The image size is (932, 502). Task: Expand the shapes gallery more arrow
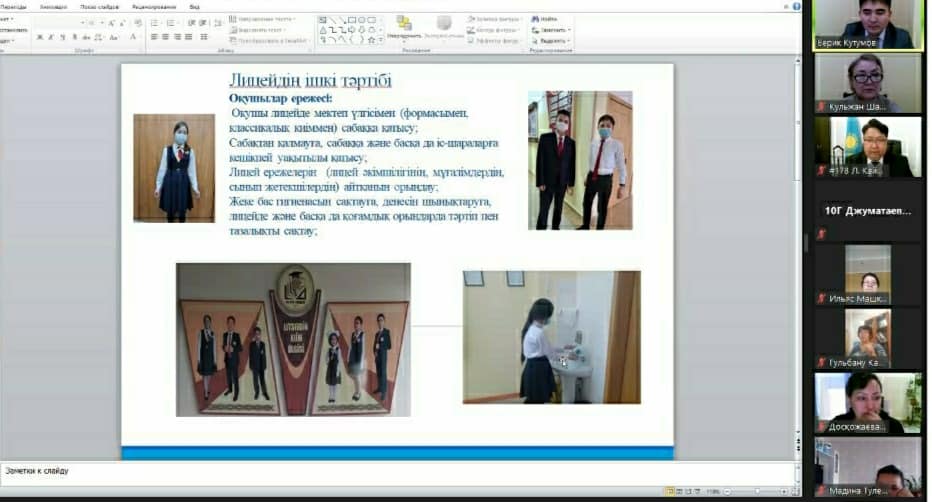381,40
